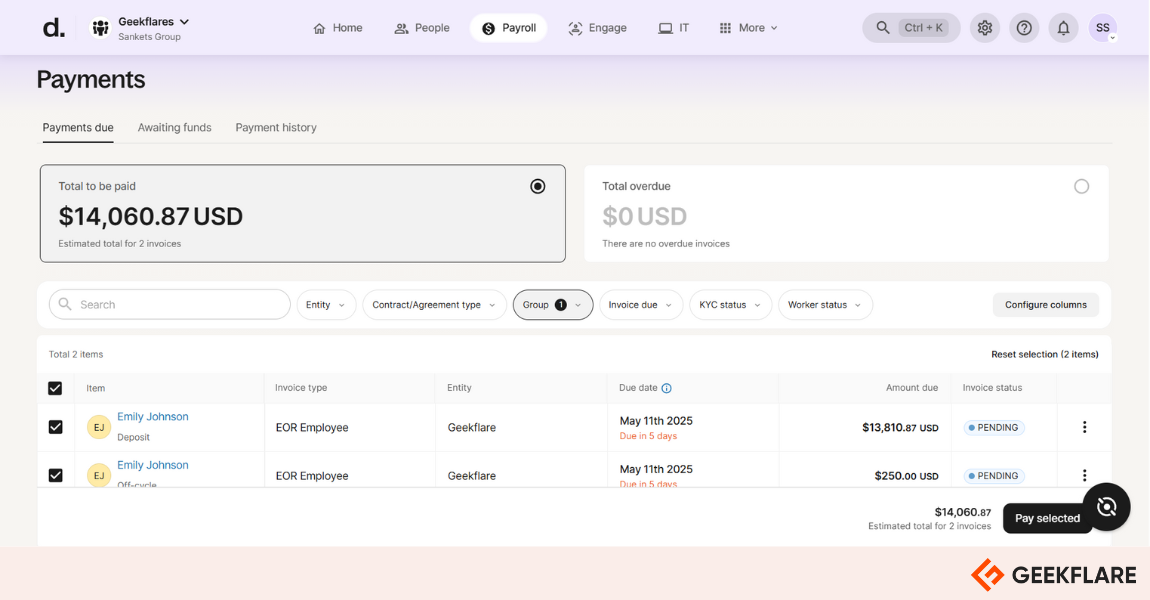Open the Worker status filter dropdown
Image resolution: width=1150 pixels, height=600 pixels.
(825, 304)
